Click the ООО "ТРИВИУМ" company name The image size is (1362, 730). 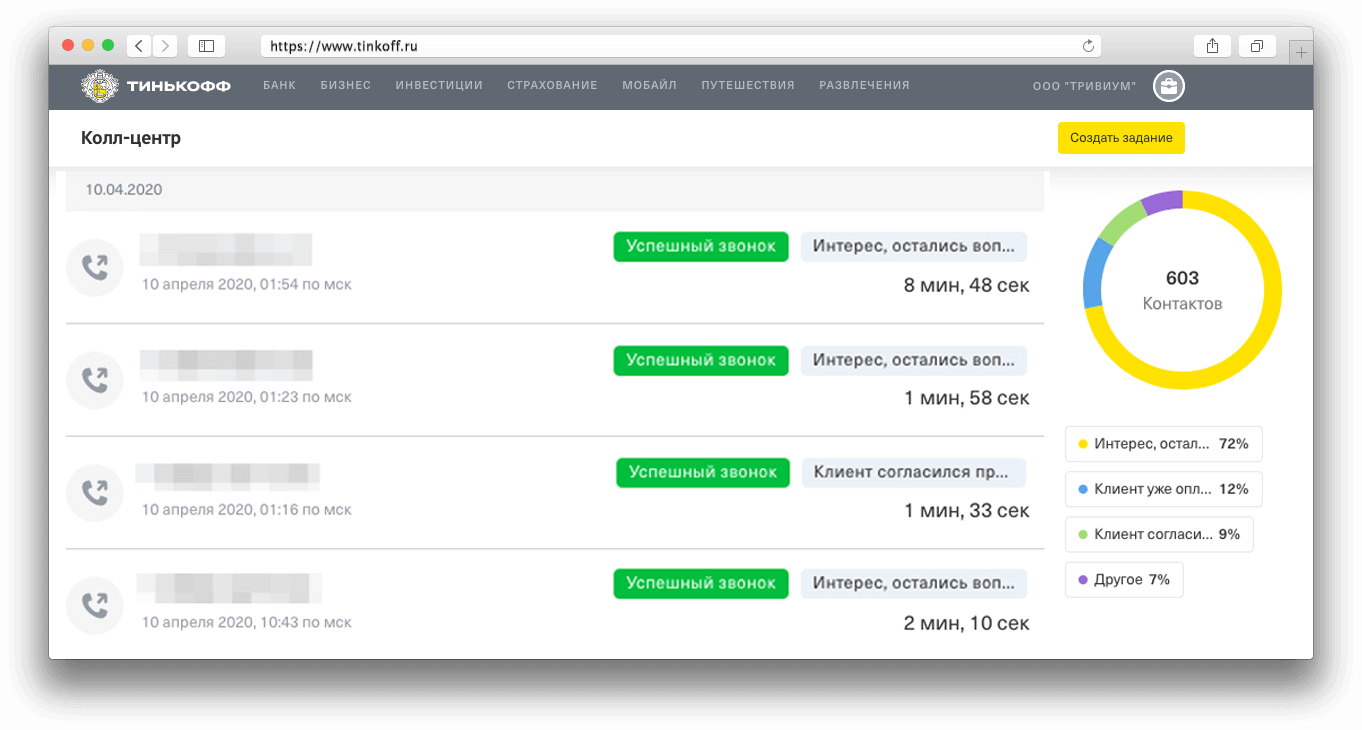[x=1085, y=87]
